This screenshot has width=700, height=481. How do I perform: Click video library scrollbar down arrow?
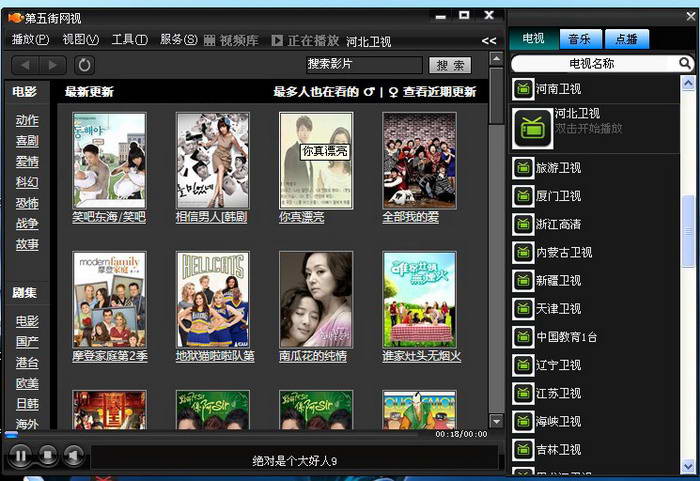click(x=496, y=421)
